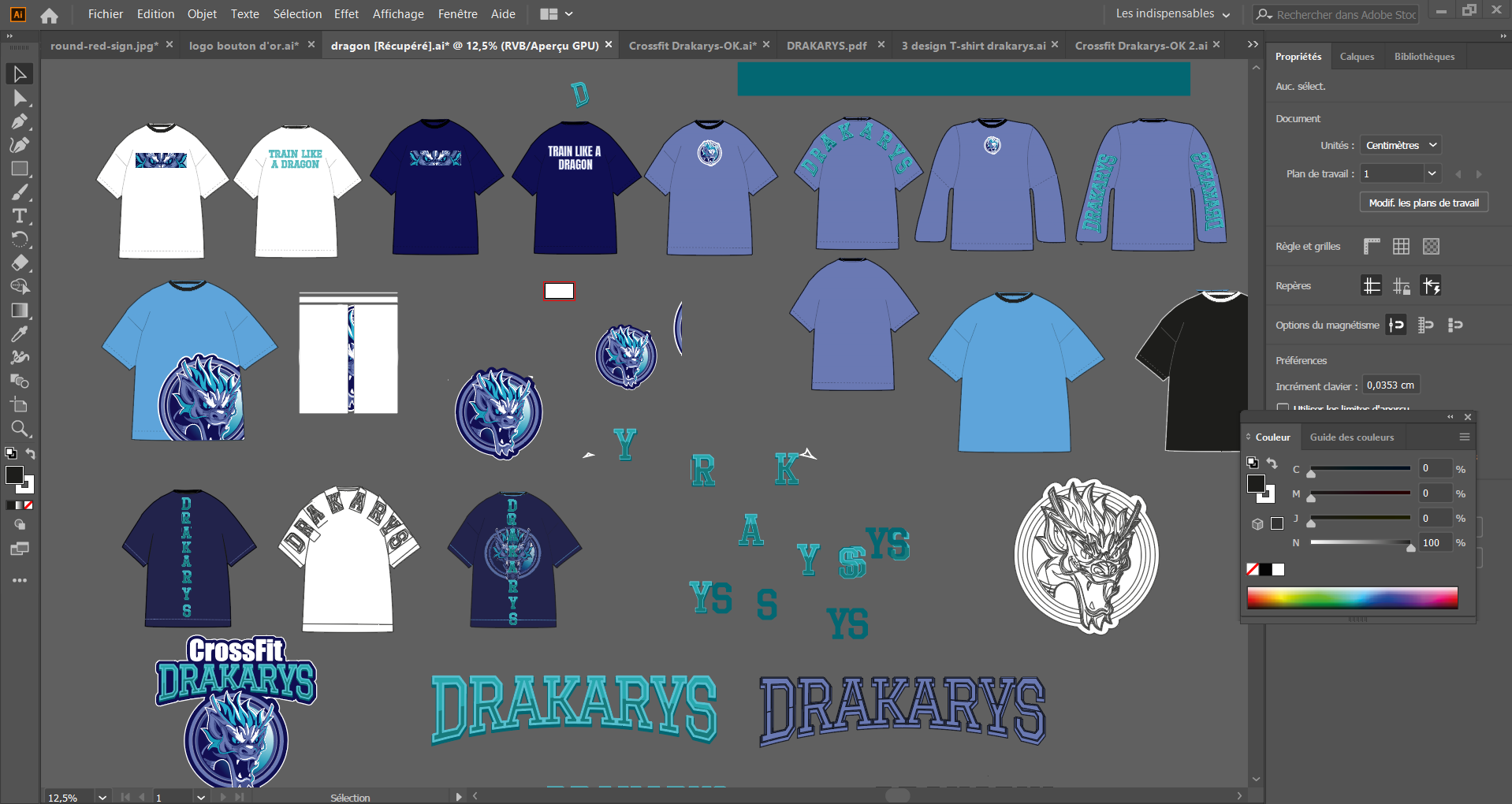1512x804 pixels.
Task: Open the Objet menu
Action: tap(202, 13)
